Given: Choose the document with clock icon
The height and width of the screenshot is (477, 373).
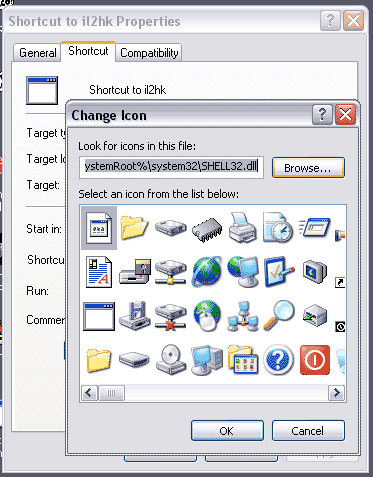Looking at the screenshot, I should pos(278,227).
